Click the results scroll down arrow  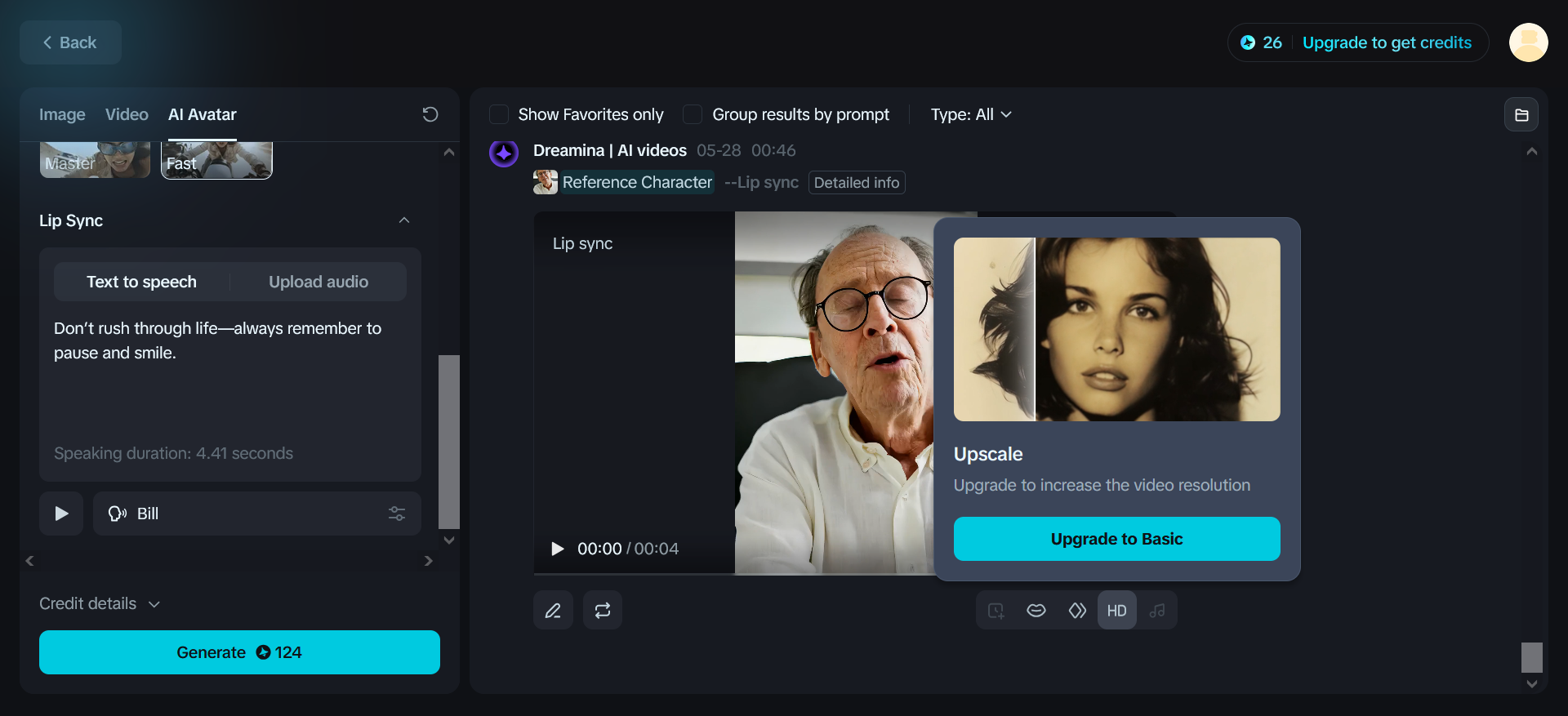click(1532, 684)
